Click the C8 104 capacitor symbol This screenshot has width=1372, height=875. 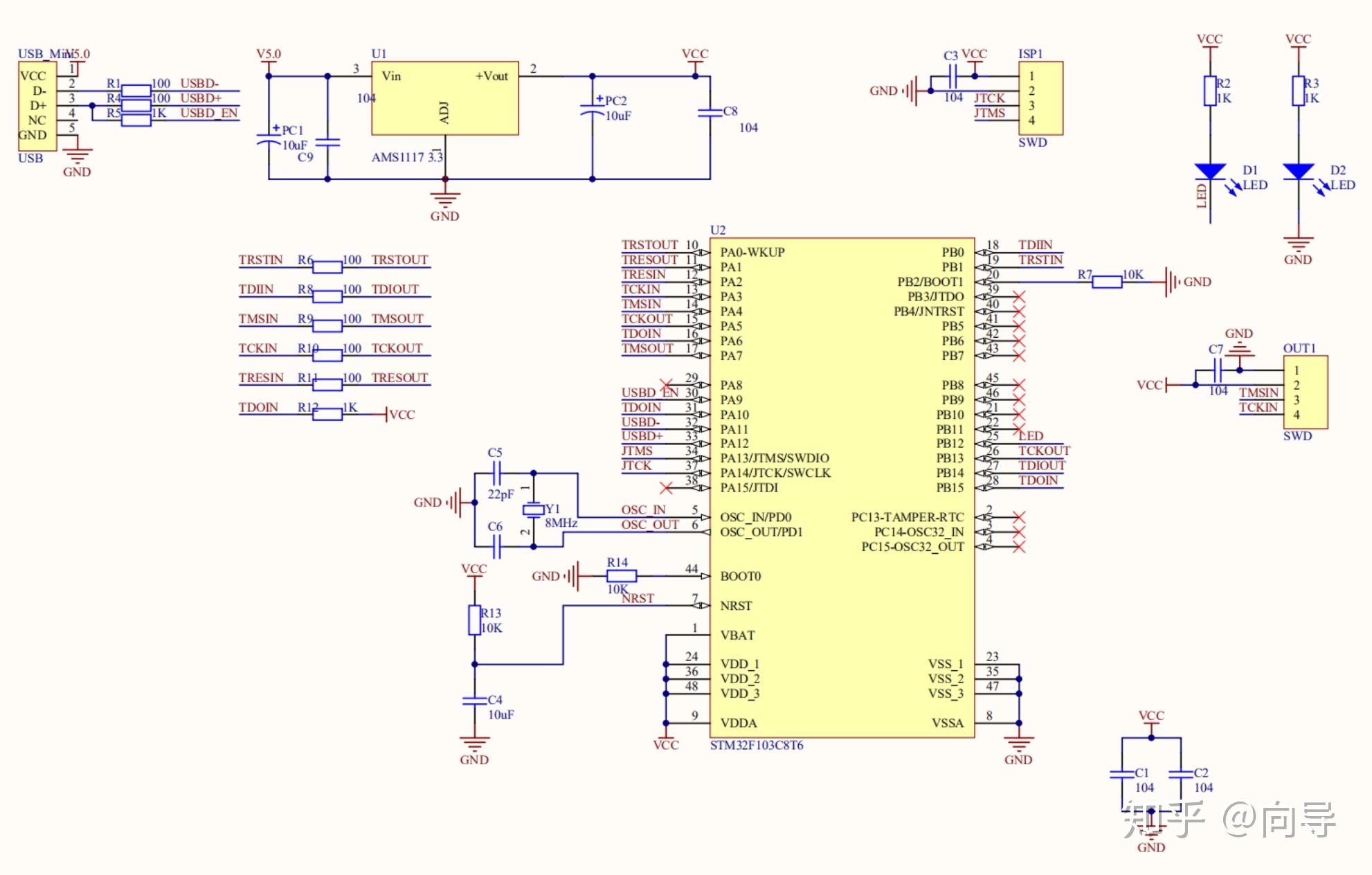tap(710, 112)
